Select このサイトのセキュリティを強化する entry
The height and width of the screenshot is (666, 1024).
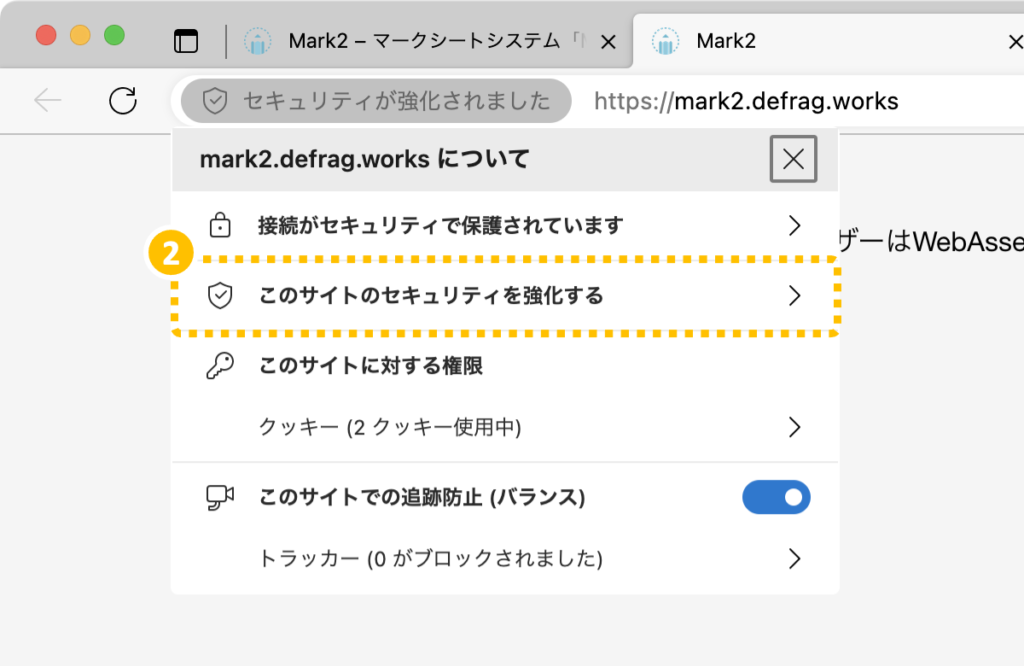click(505, 296)
